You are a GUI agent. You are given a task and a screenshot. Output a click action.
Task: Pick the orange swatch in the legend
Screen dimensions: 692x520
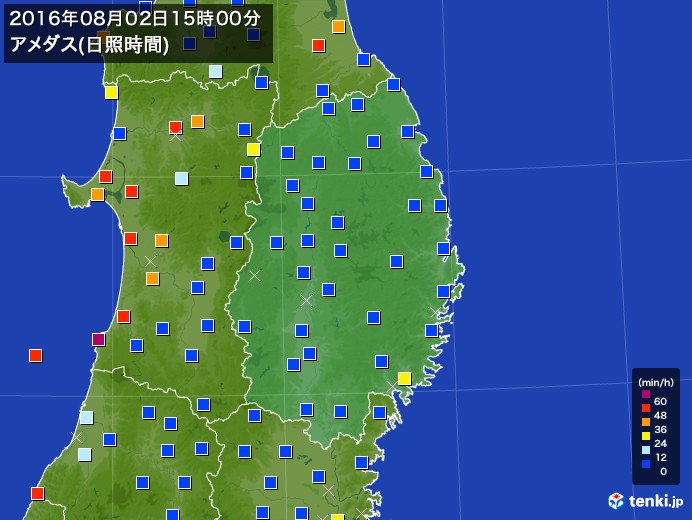(646, 422)
